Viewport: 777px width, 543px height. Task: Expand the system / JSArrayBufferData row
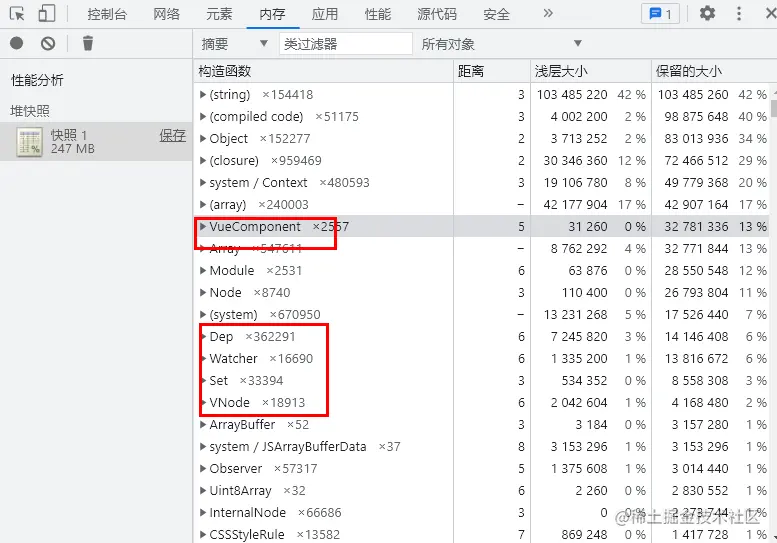pyautogui.click(x=203, y=446)
